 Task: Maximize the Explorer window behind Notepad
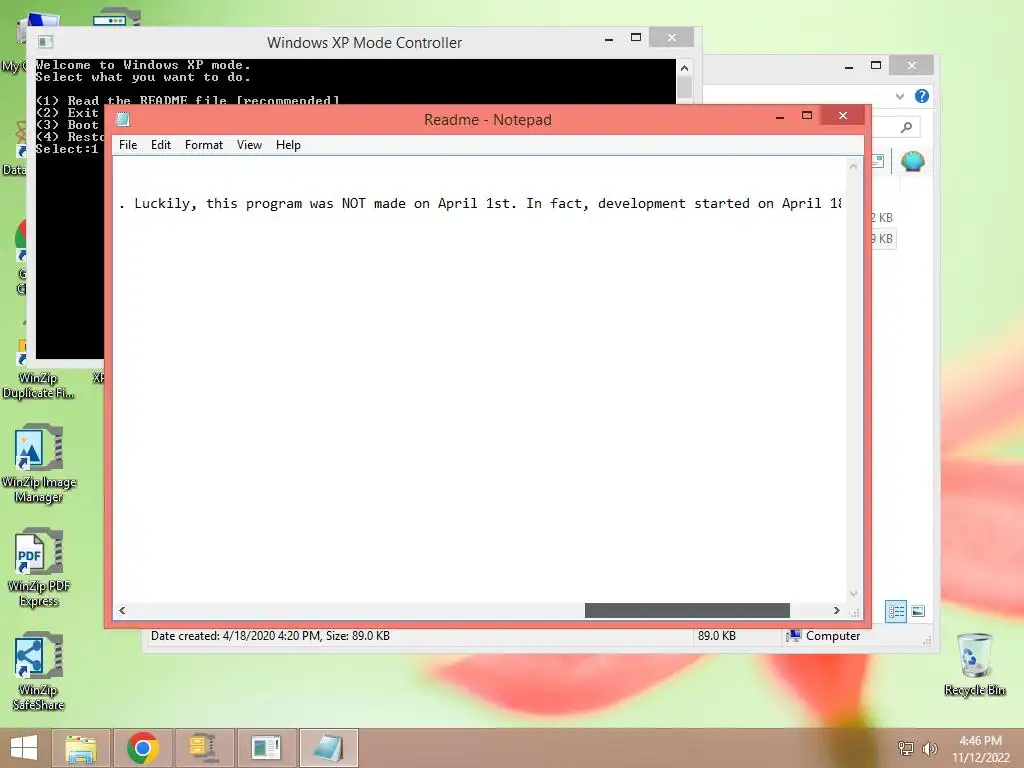(876, 65)
